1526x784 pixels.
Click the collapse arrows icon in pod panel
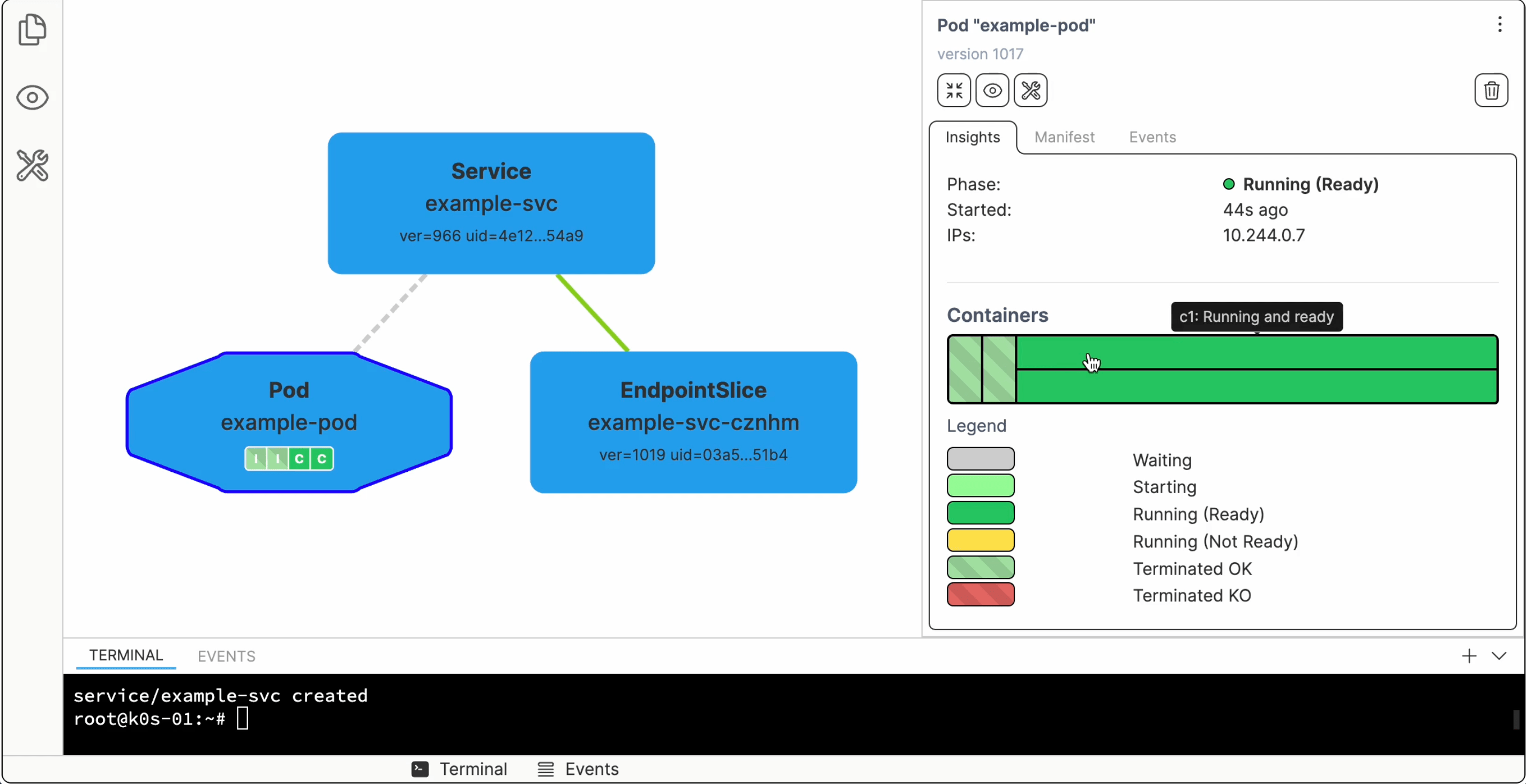tap(953, 91)
